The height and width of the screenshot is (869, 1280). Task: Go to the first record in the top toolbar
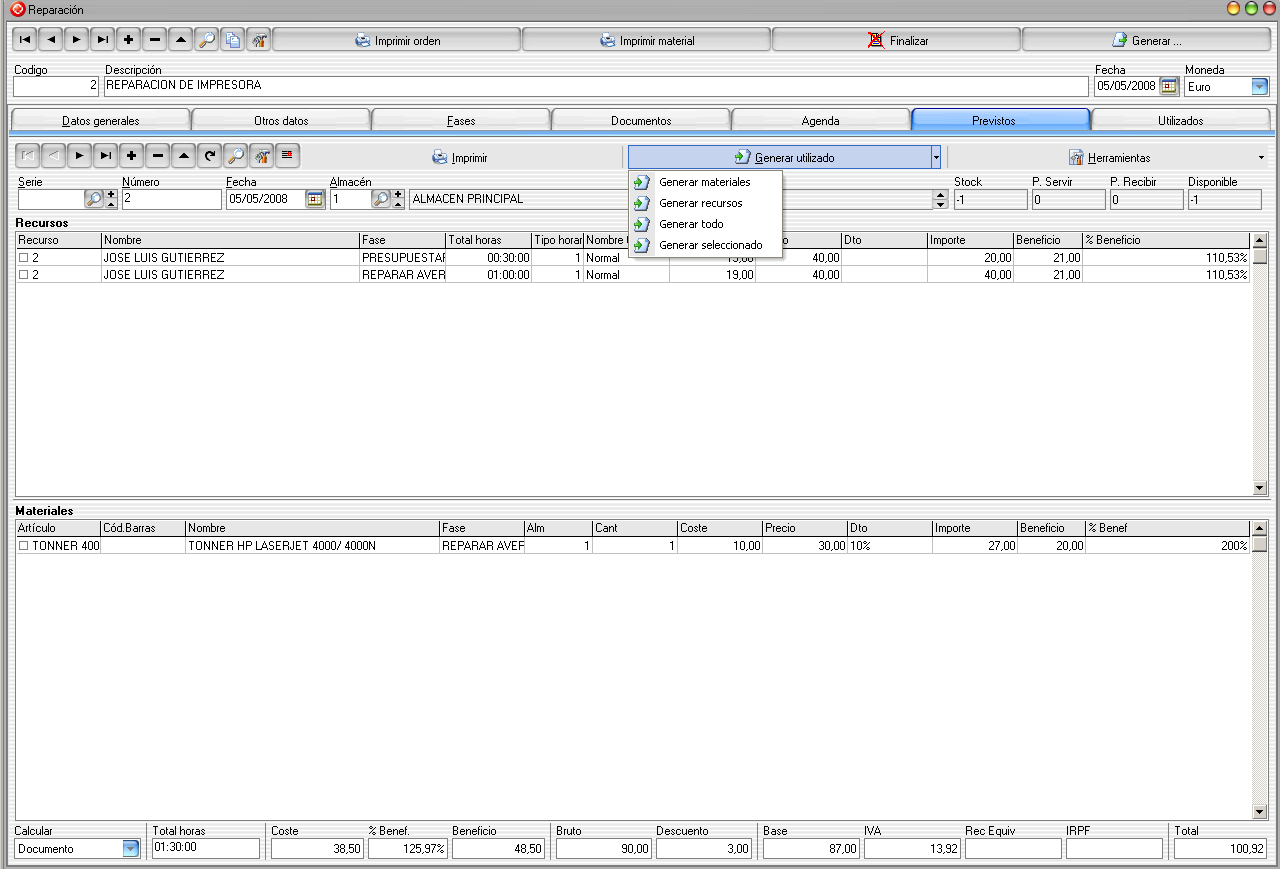pyautogui.click(x=24, y=40)
